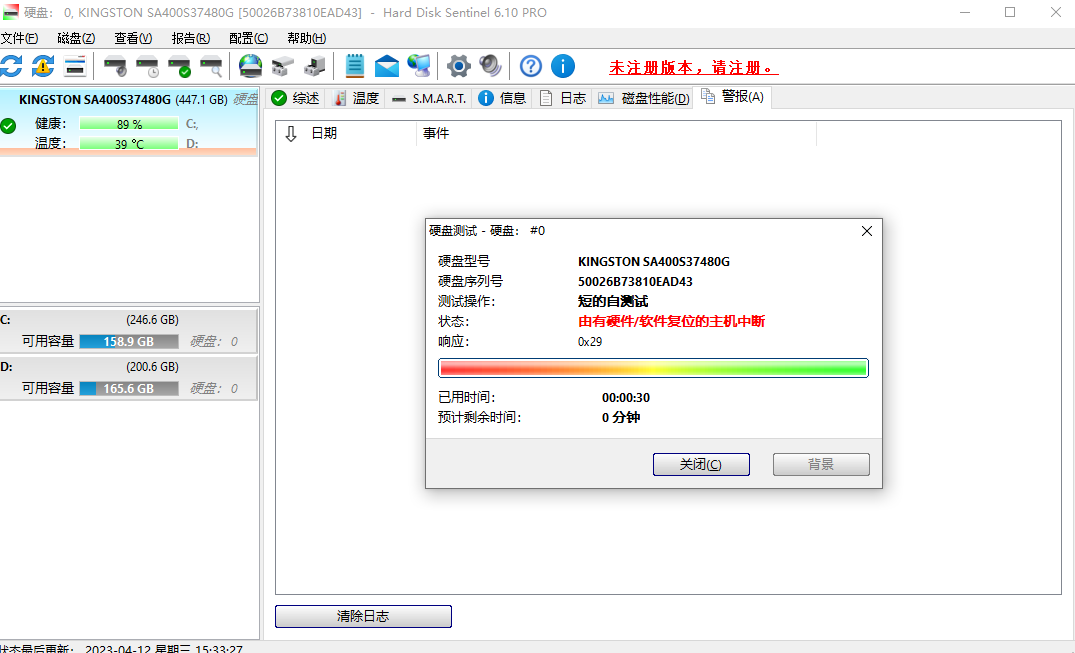Click the (200.6 GB) D: size text

[152, 367]
